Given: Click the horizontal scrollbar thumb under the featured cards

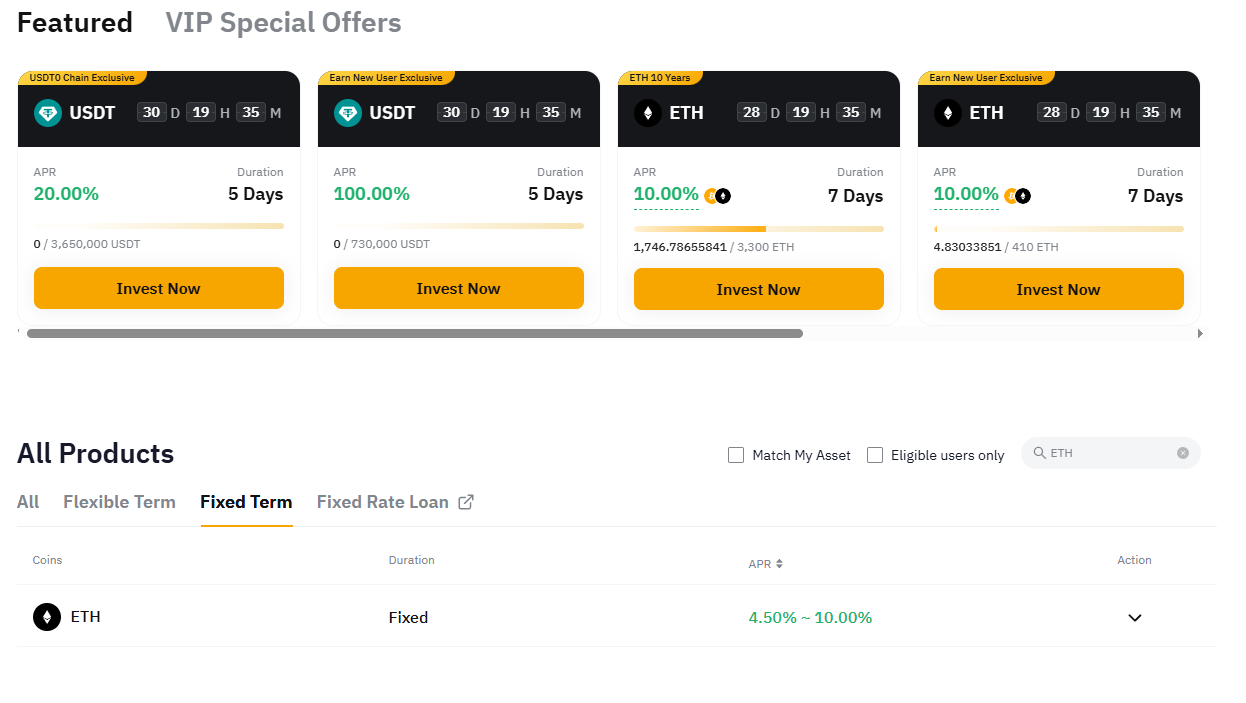Looking at the screenshot, I should (x=415, y=333).
